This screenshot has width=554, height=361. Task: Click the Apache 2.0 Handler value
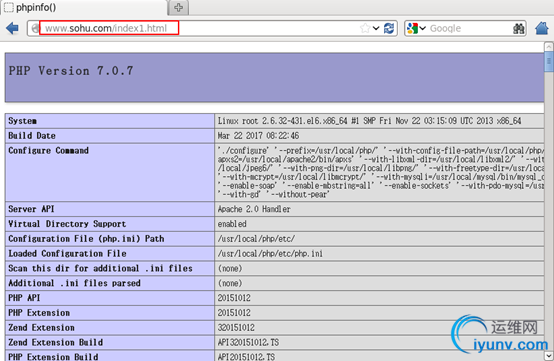[254, 209]
